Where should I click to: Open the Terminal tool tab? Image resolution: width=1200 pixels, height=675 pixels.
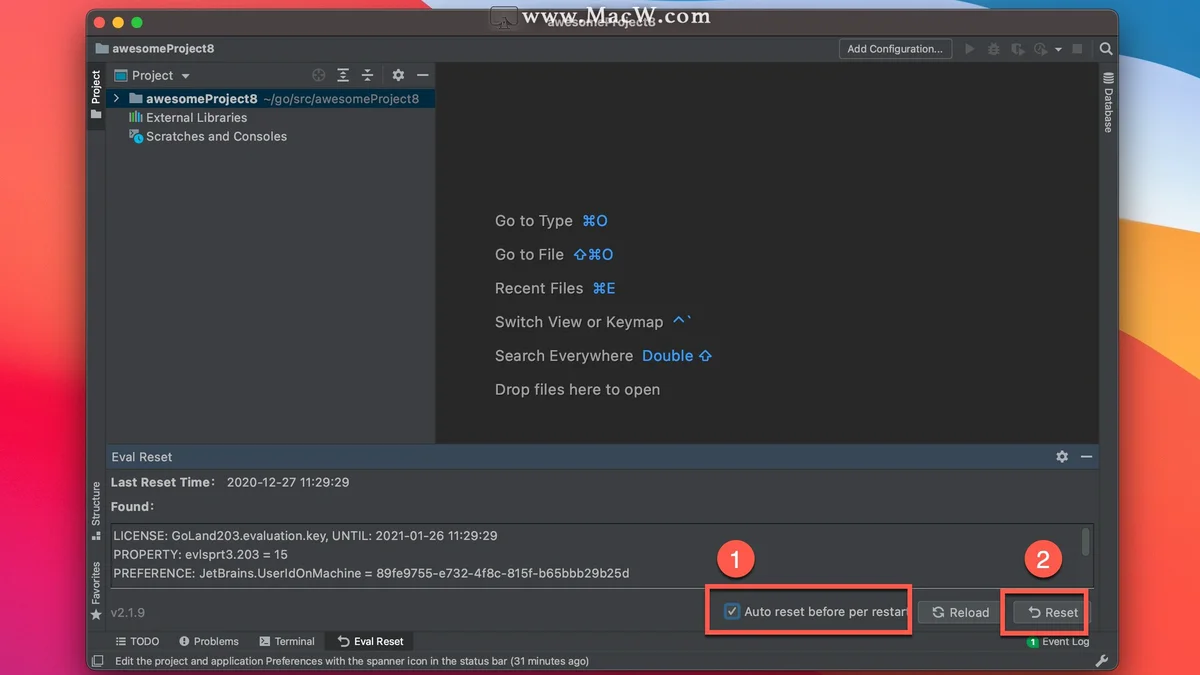pyautogui.click(x=287, y=641)
